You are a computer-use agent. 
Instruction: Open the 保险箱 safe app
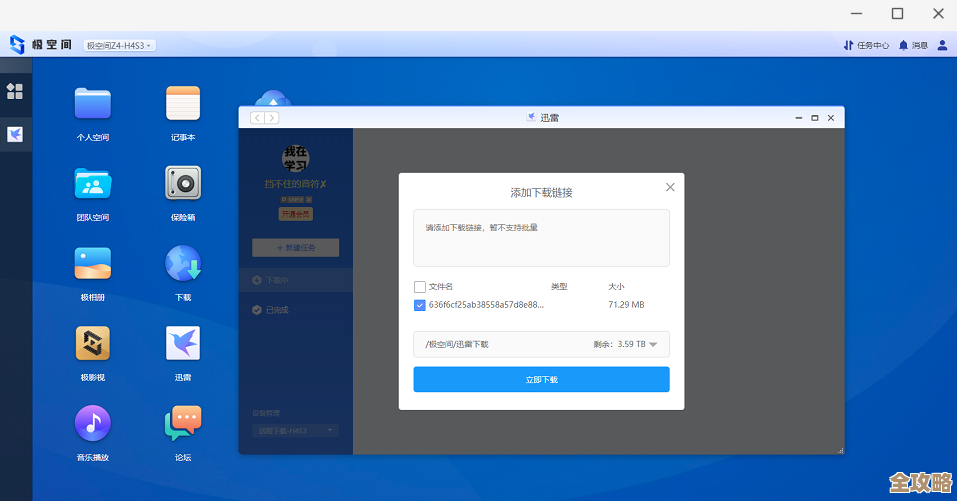[x=183, y=183]
